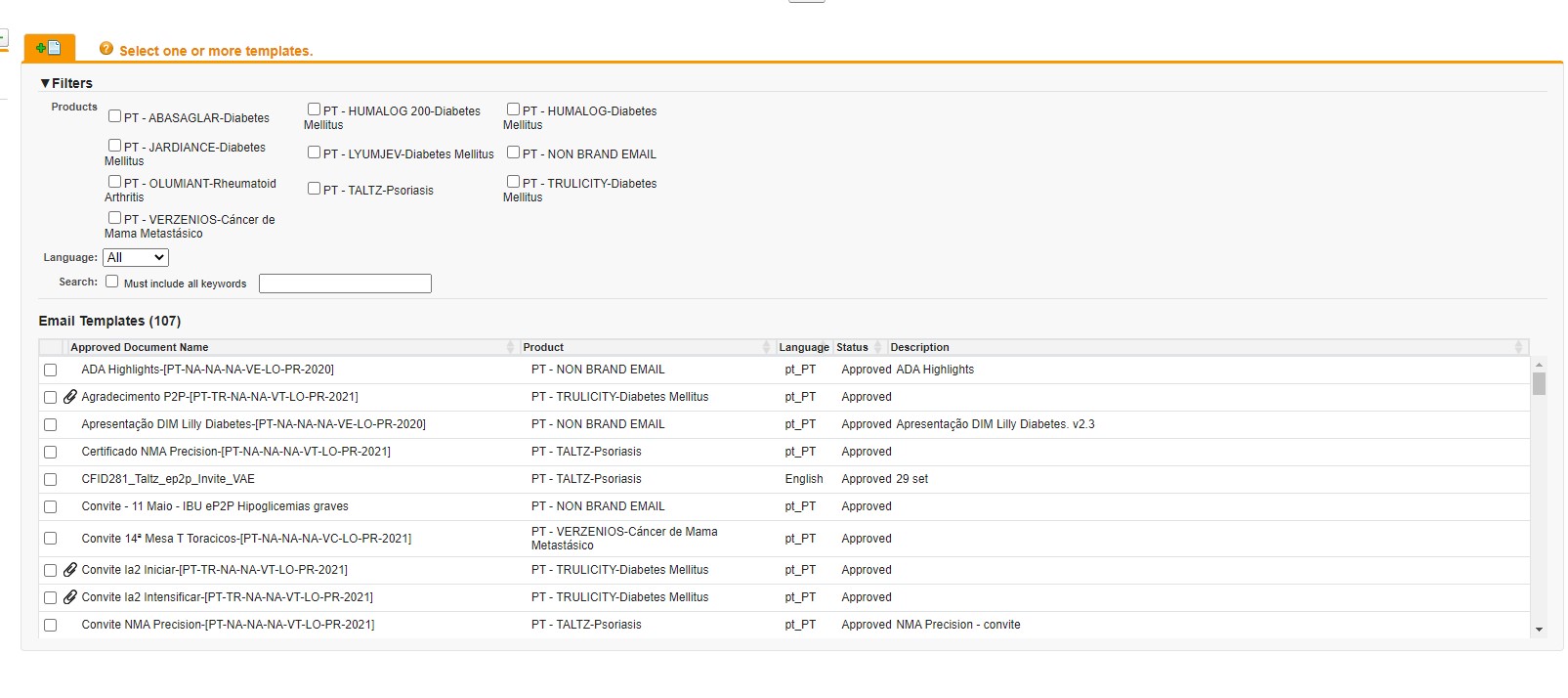This screenshot has width=1568, height=698.
Task: Click Convite NMA Precision template name
Action: pos(228,625)
